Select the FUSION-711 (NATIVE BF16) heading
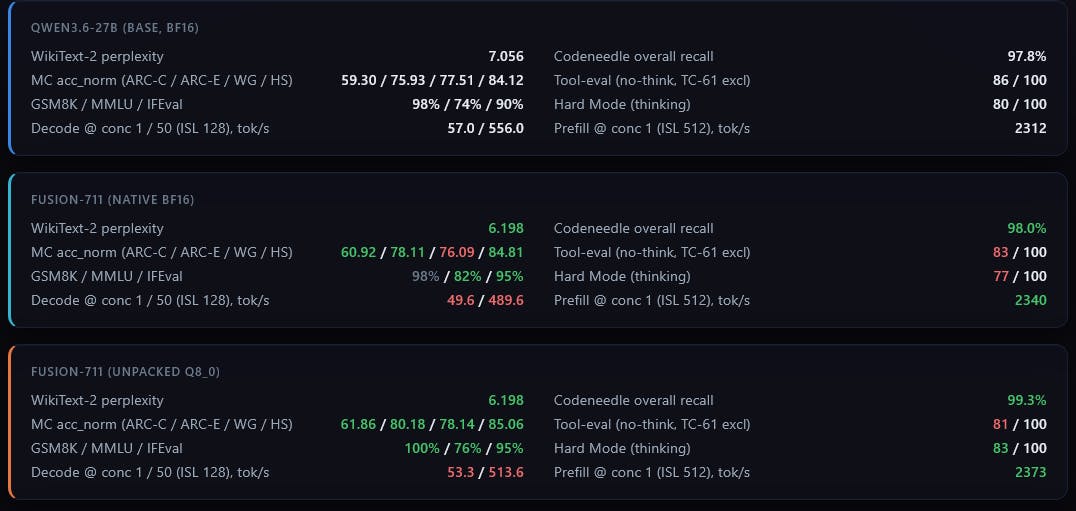The image size is (1076, 511). click(113, 200)
